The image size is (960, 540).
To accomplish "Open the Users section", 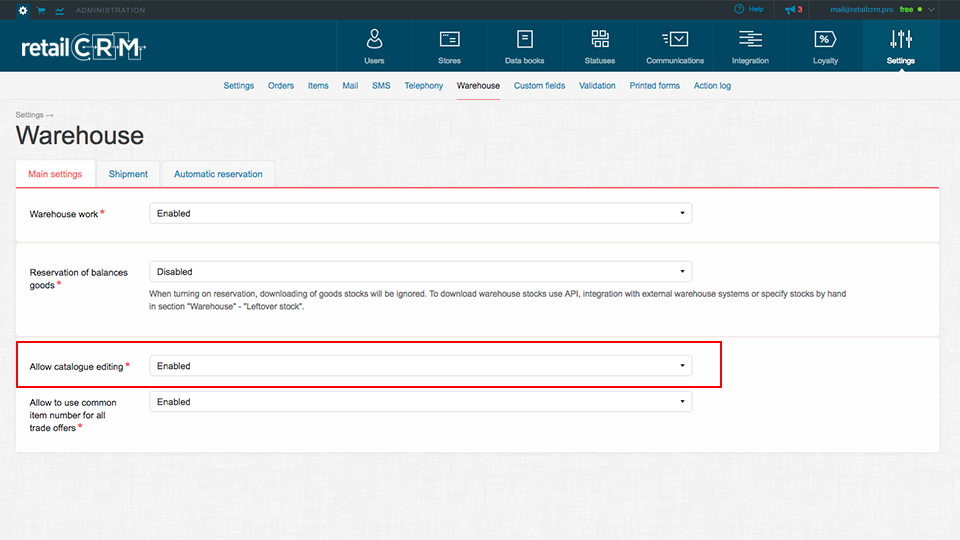I will point(374,47).
